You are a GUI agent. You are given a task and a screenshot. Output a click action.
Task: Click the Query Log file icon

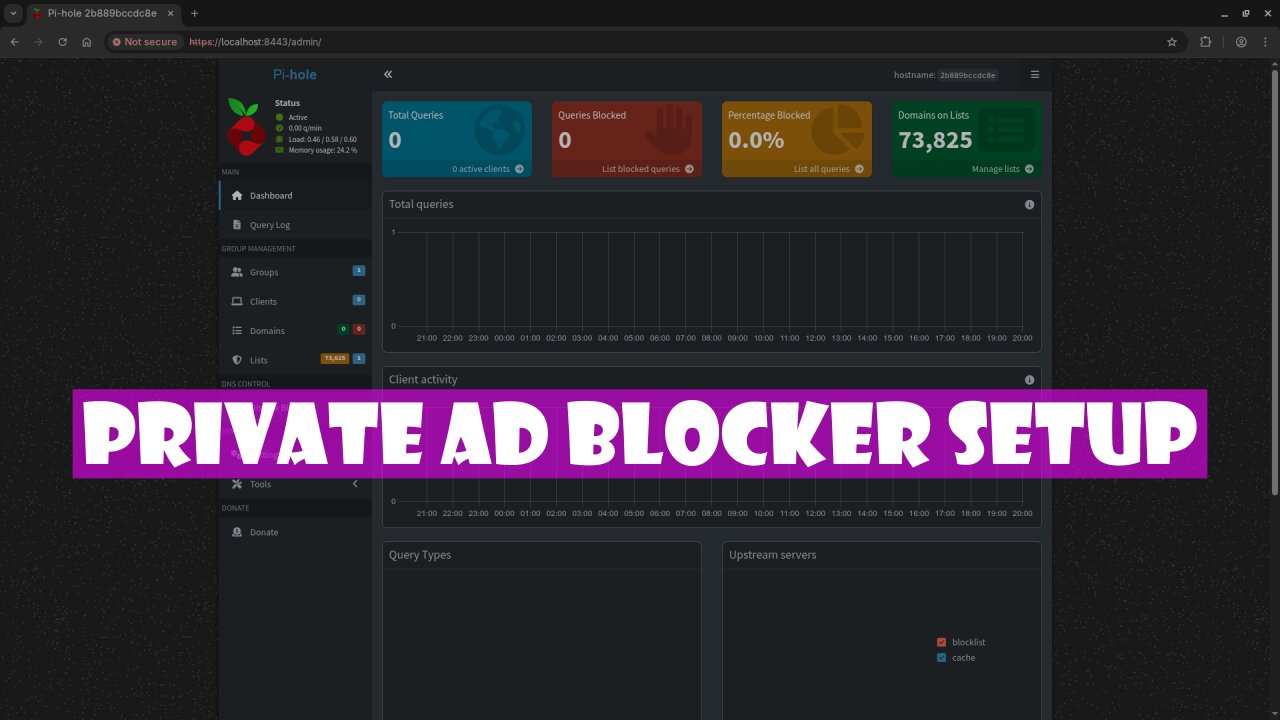[237, 225]
